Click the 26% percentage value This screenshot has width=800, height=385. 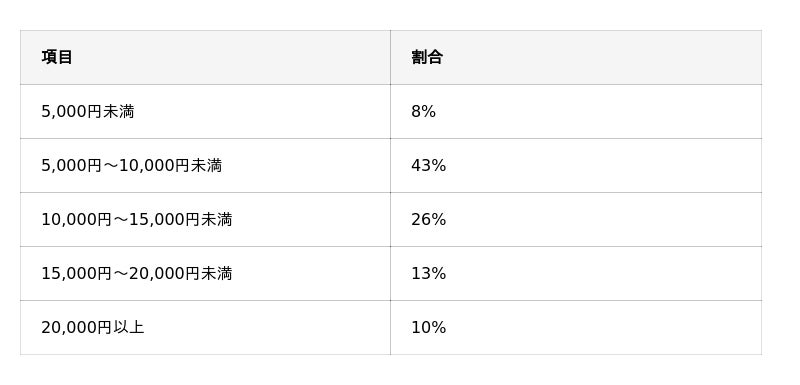click(429, 220)
